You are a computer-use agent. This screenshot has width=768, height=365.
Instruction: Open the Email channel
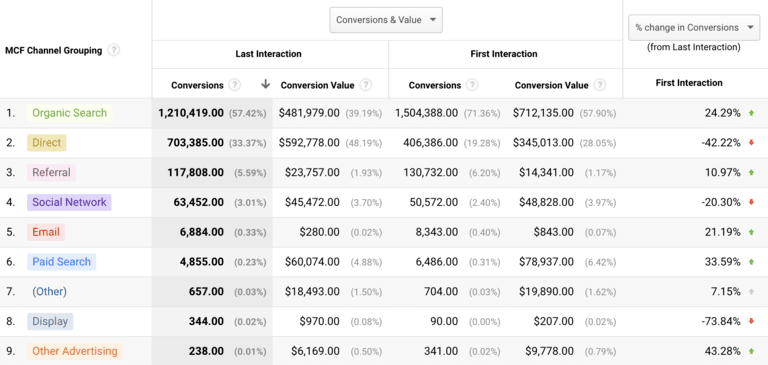(x=46, y=232)
